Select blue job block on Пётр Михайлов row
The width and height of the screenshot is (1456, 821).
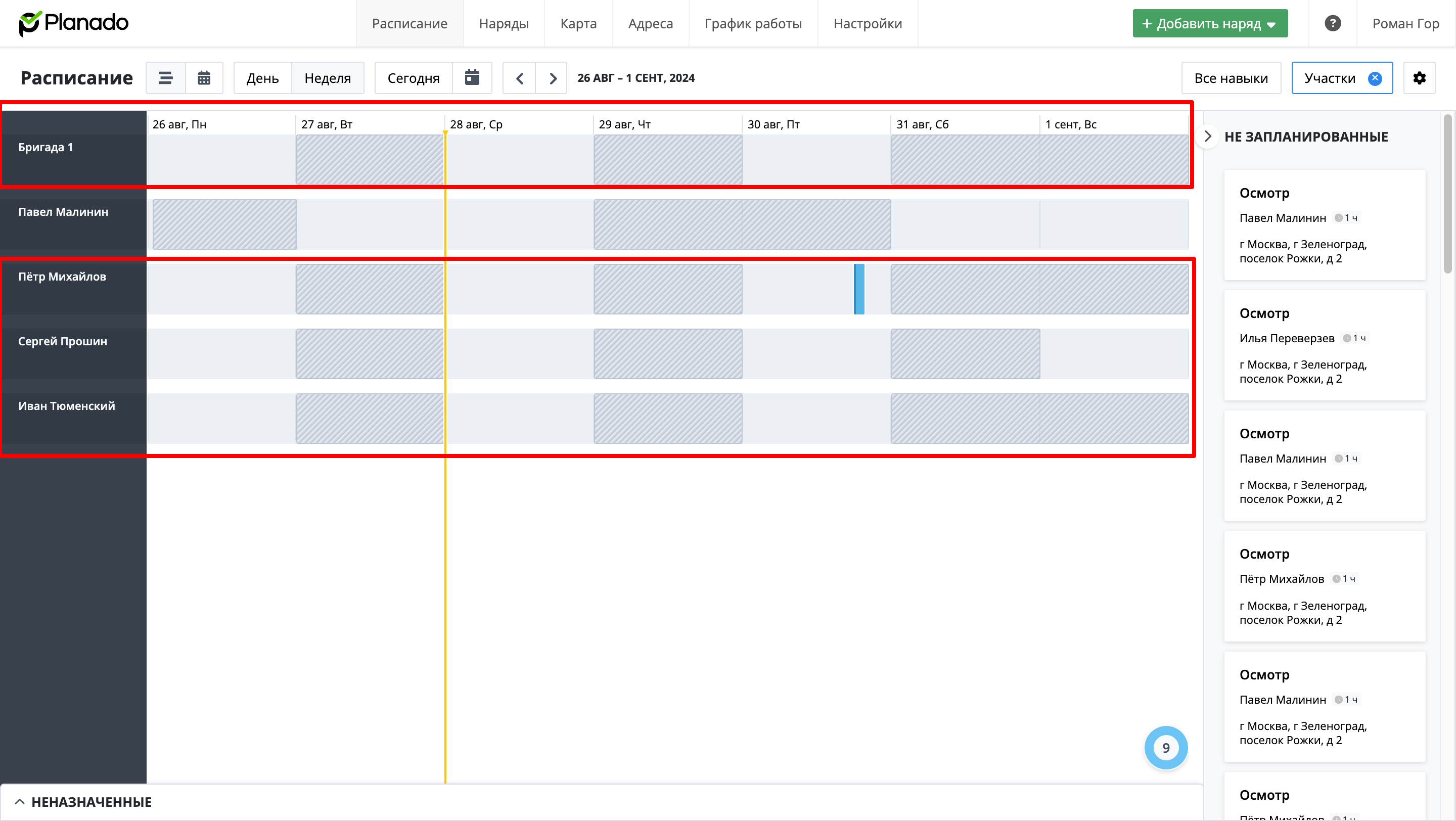point(858,289)
